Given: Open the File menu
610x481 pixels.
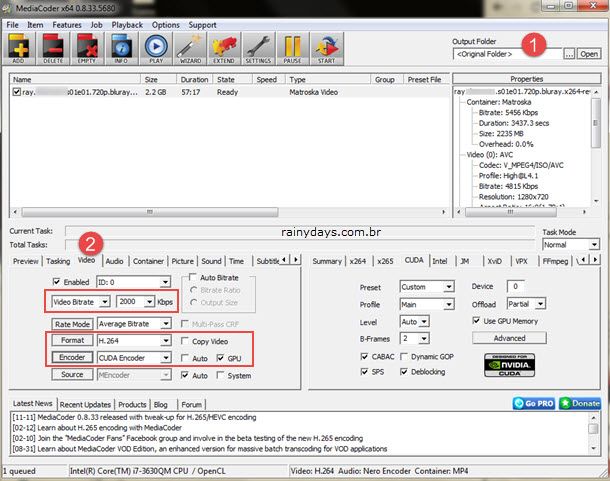Looking at the screenshot, I should [x=12, y=25].
